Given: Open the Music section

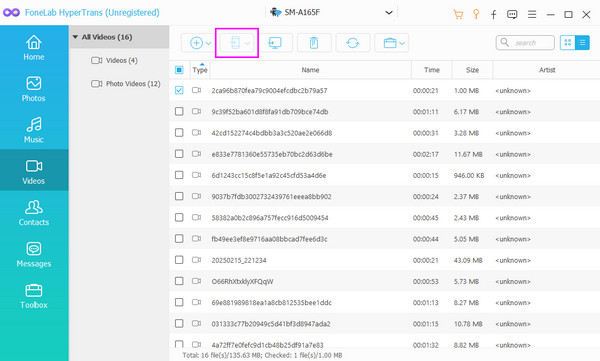Looking at the screenshot, I should tap(34, 131).
